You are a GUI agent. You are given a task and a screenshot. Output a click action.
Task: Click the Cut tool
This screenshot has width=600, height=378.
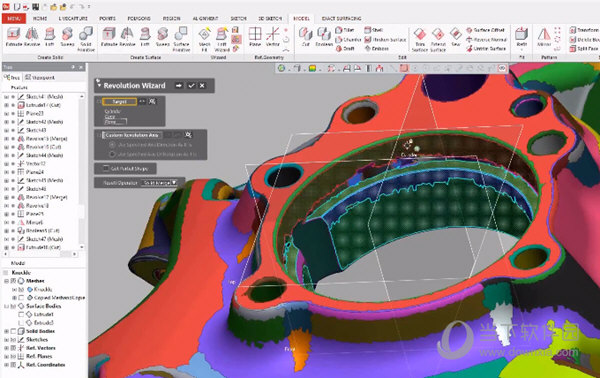tap(305, 37)
